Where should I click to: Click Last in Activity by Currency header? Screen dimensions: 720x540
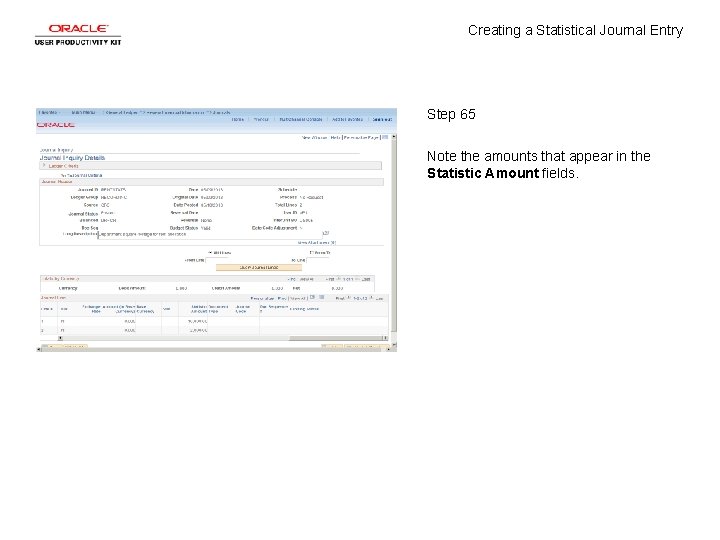coord(366,279)
